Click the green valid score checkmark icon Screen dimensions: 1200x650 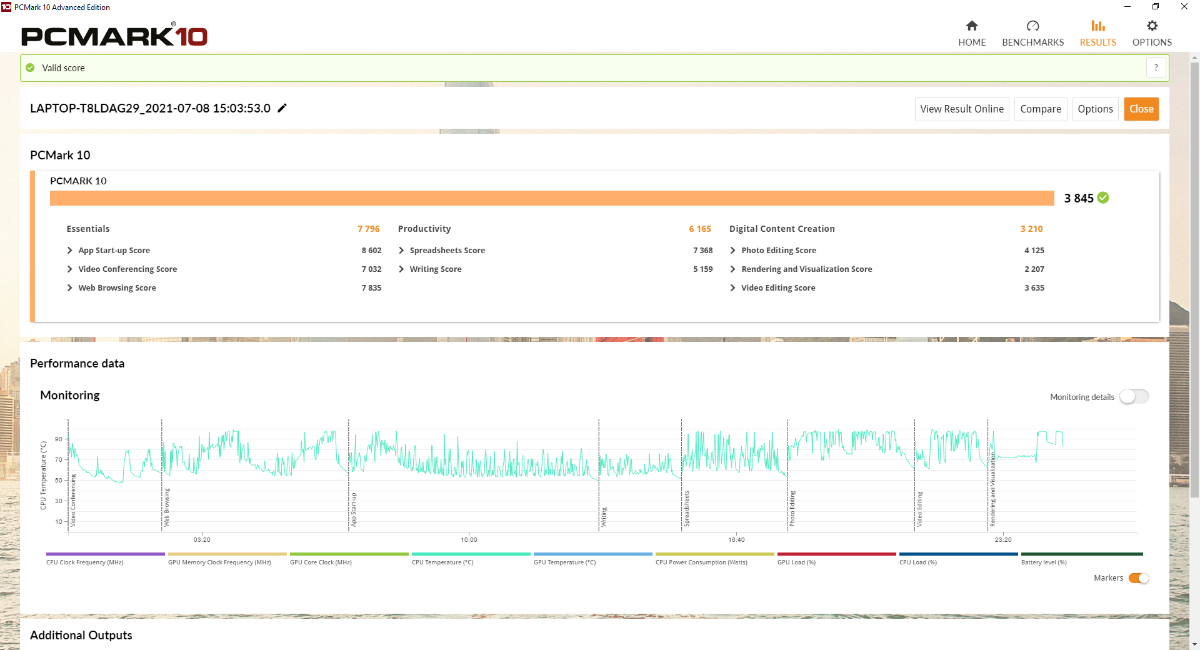[x=30, y=68]
